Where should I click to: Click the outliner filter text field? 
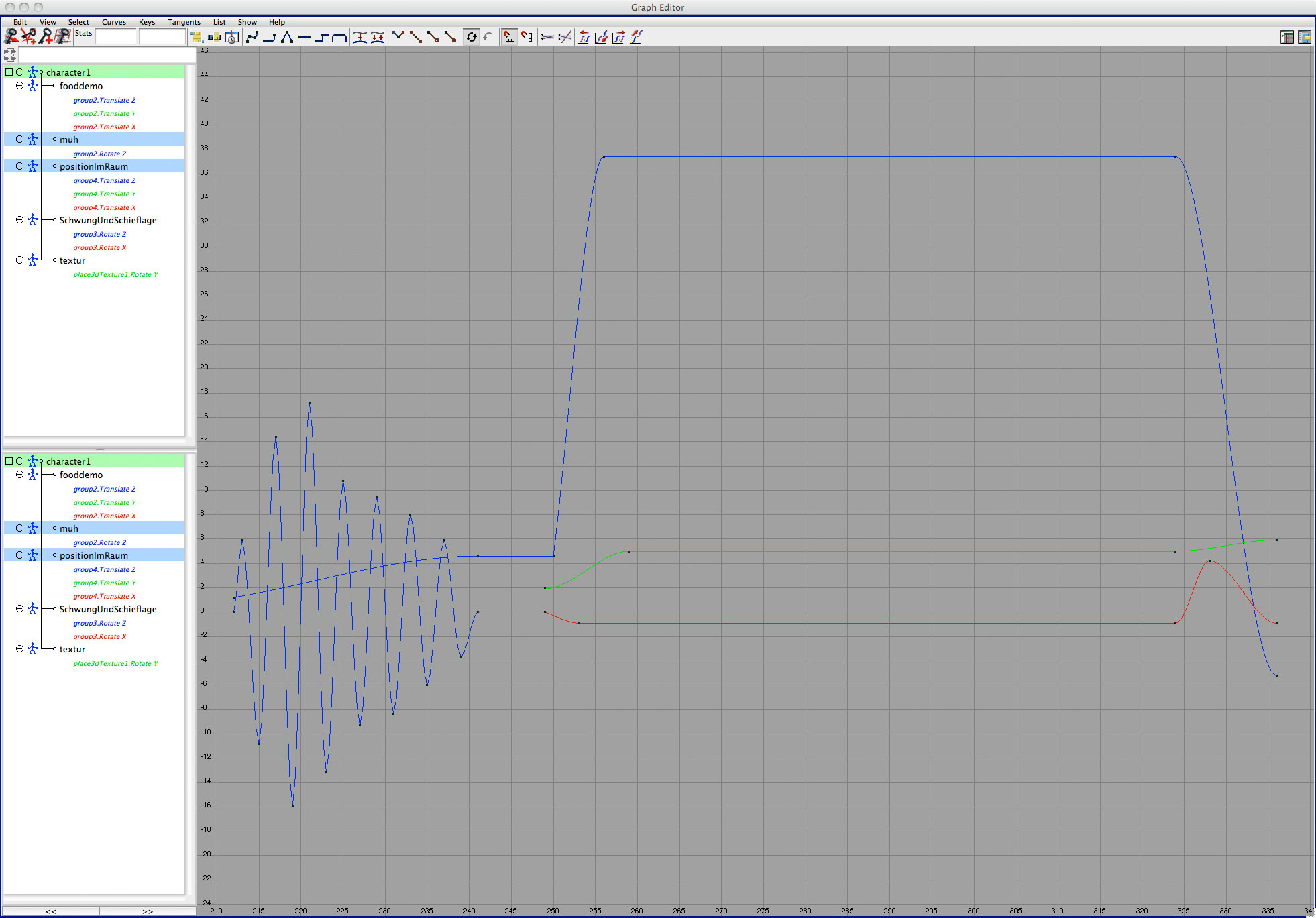[107, 55]
